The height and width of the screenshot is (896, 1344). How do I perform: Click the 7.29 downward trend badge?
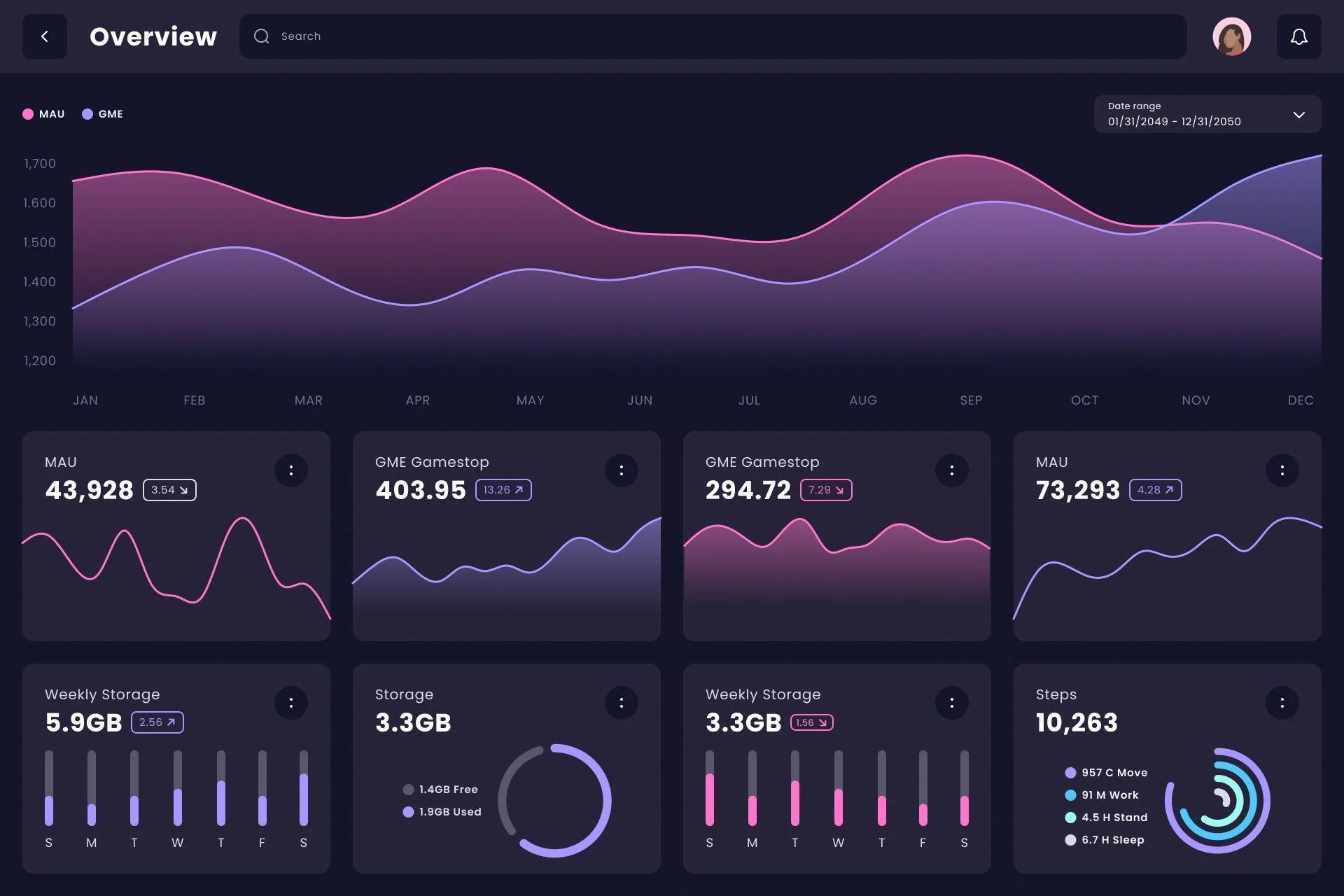(x=826, y=490)
